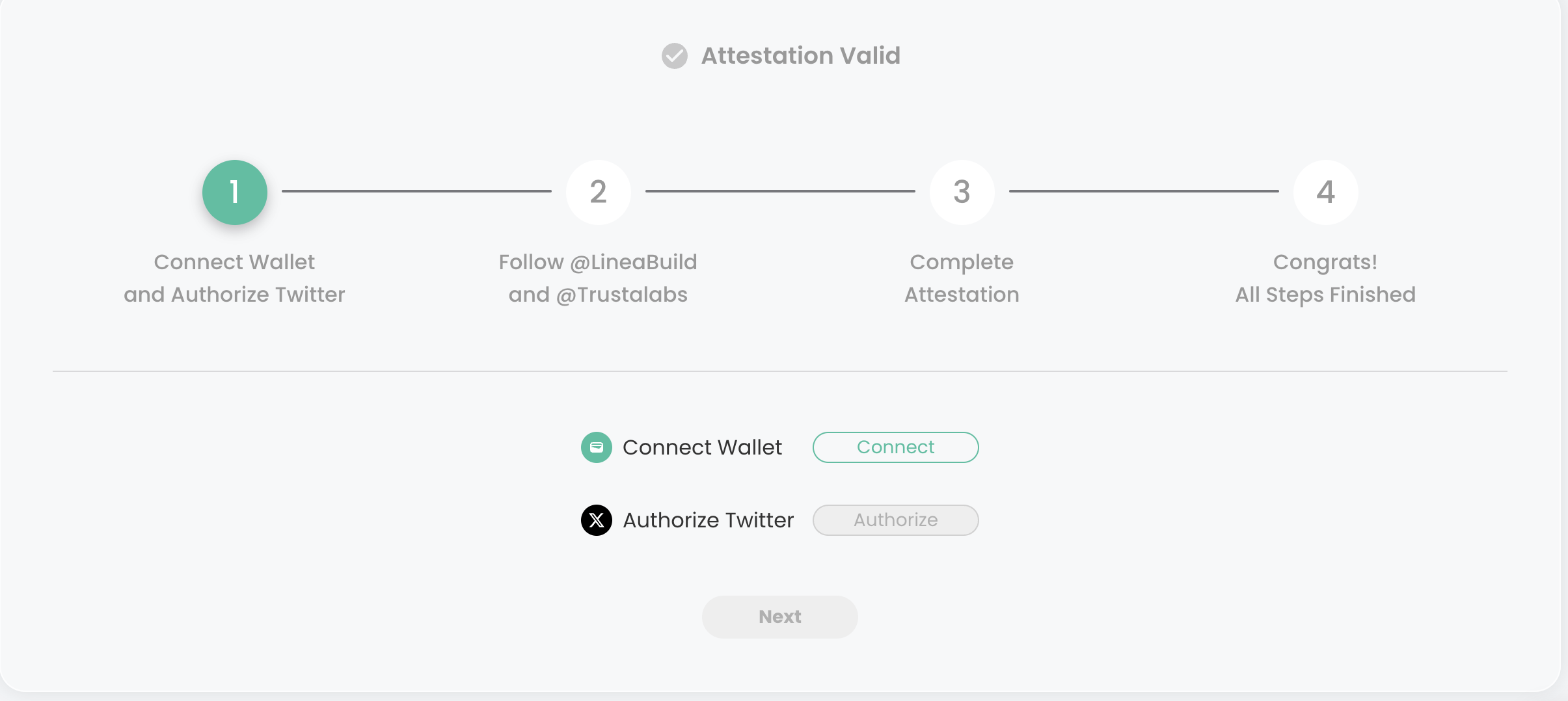The height and width of the screenshot is (701, 1568).
Task: Click the Connect Wallet and Authorize Twitter step label
Action: coord(234,278)
